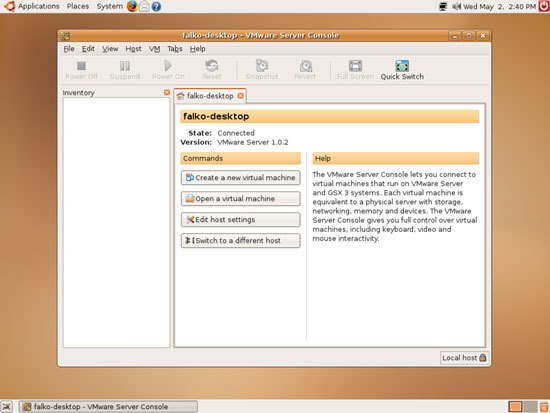Open the Tabs menu
Screen dimensions: 550x413
[175, 49]
